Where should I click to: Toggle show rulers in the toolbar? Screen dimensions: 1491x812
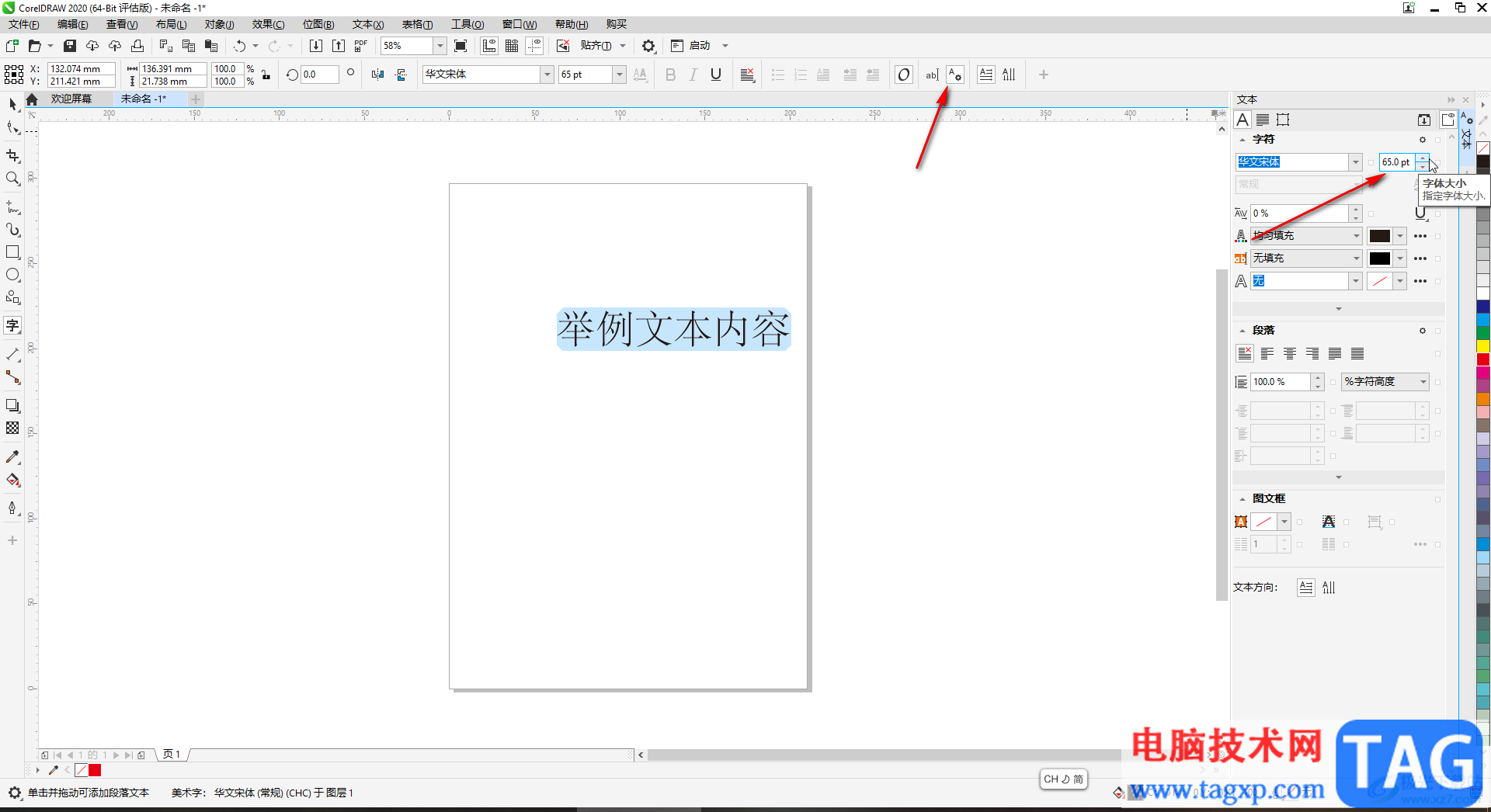click(x=489, y=46)
